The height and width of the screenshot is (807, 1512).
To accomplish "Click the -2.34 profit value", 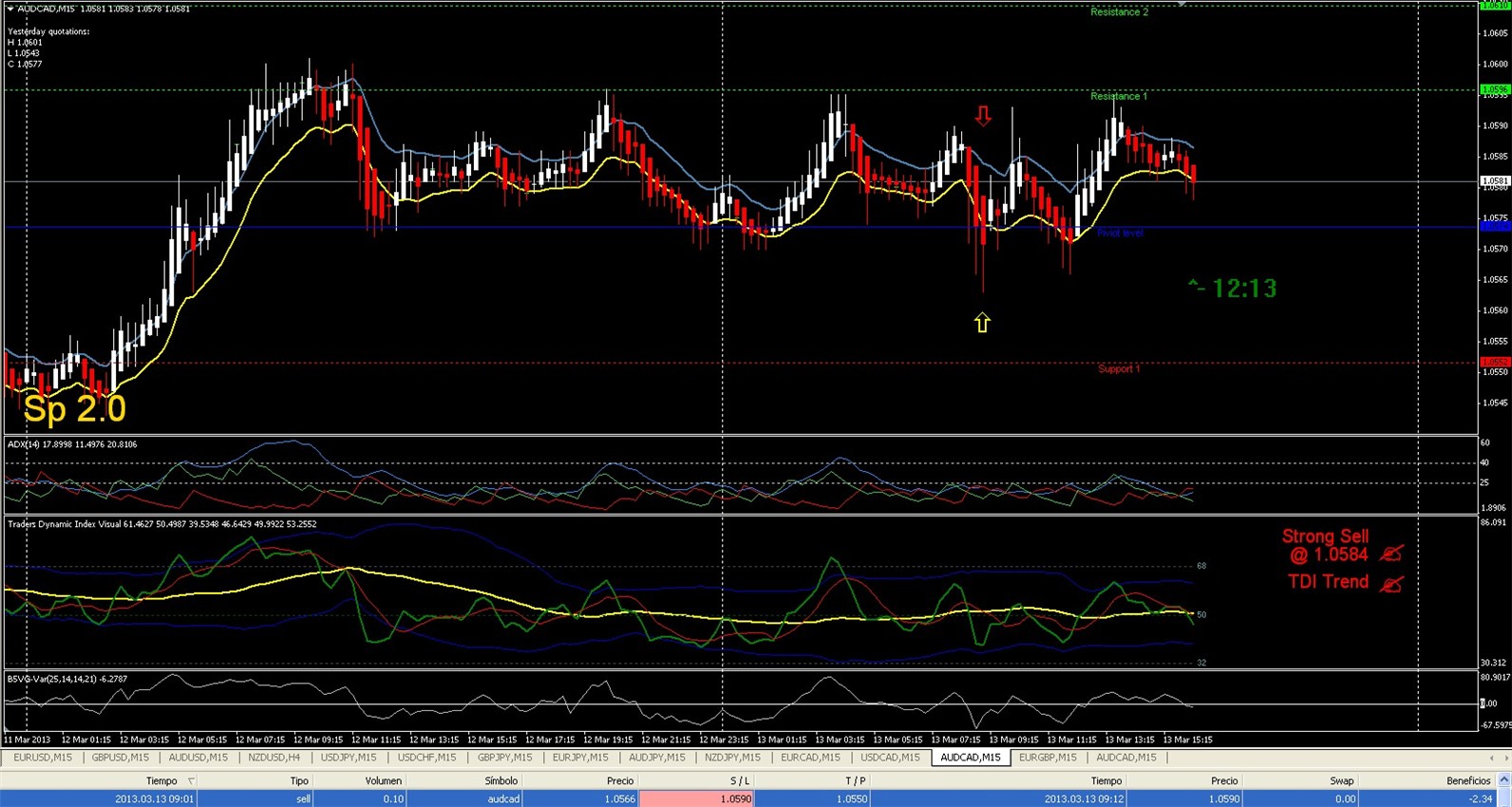I will click(x=1480, y=798).
